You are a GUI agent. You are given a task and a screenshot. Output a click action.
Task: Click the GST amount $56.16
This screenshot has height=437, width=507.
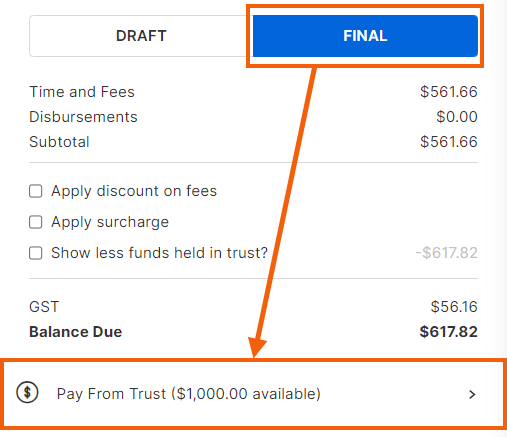[454, 307]
